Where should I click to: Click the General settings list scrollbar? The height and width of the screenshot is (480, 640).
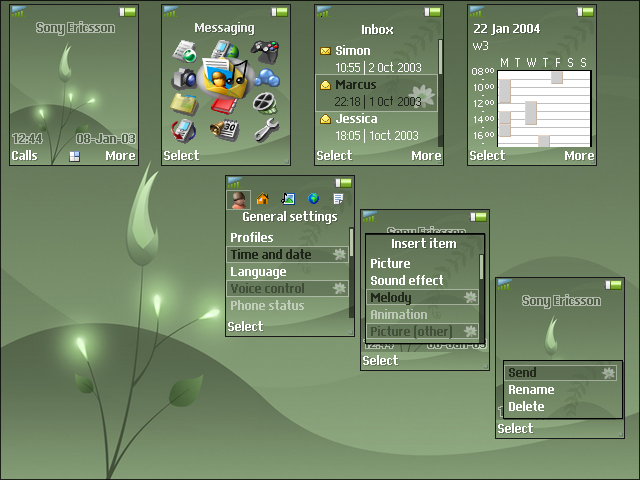(x=351, y=273)
